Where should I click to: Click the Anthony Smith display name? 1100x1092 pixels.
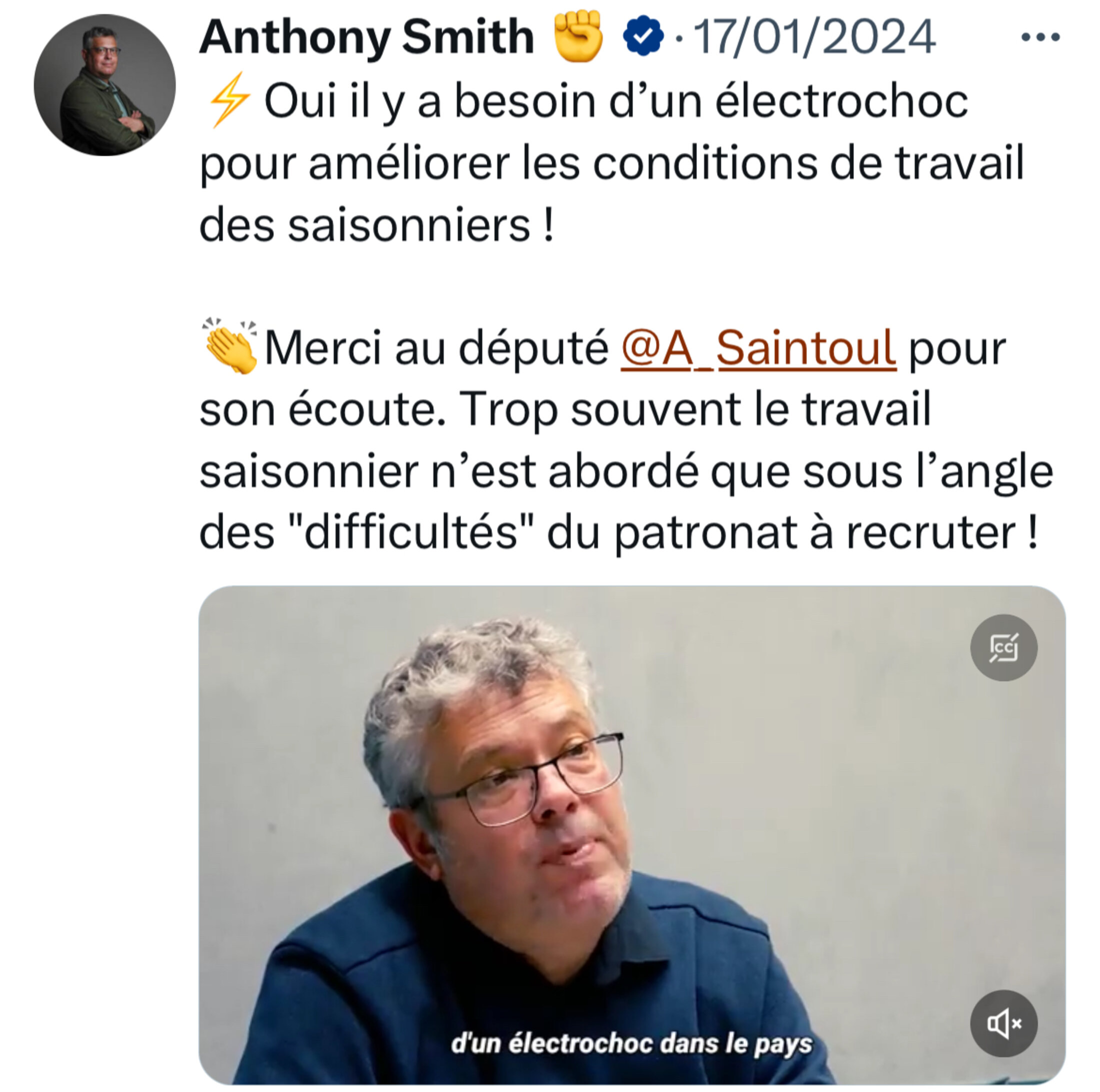pos(366,37)
